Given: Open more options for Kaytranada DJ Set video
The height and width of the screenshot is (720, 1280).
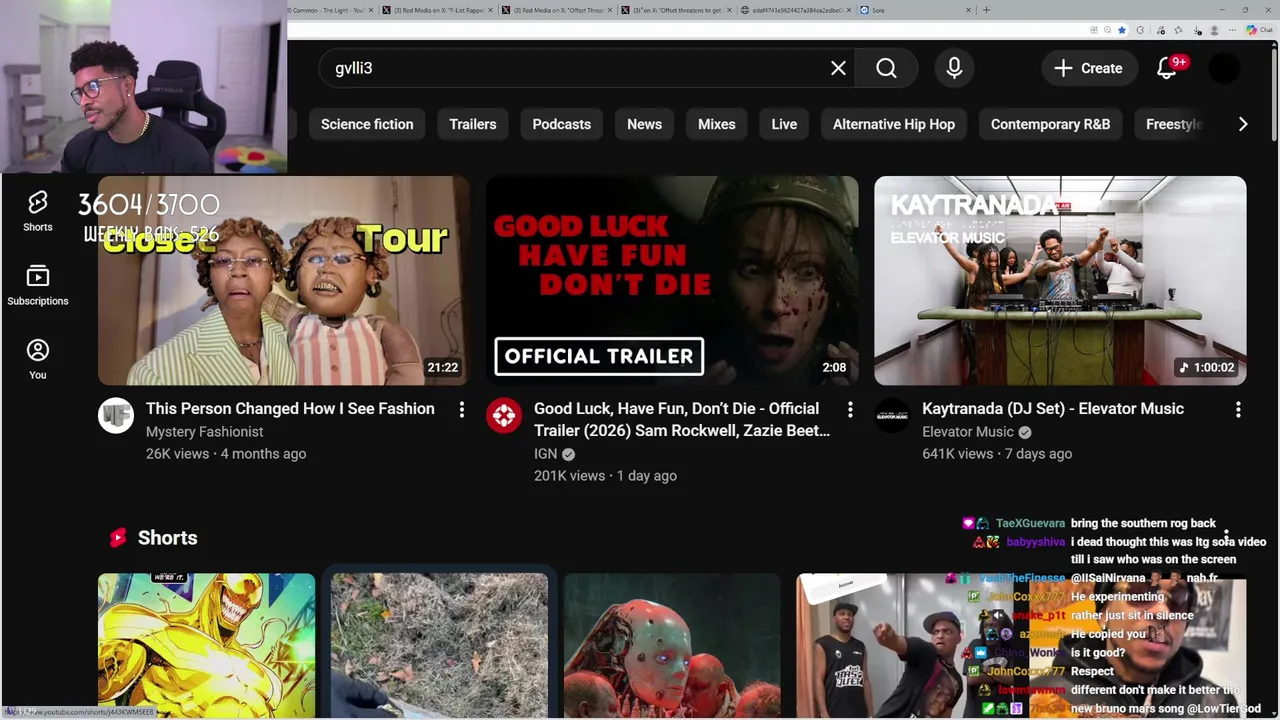Looking at the screenshot, I should 1238,410.
